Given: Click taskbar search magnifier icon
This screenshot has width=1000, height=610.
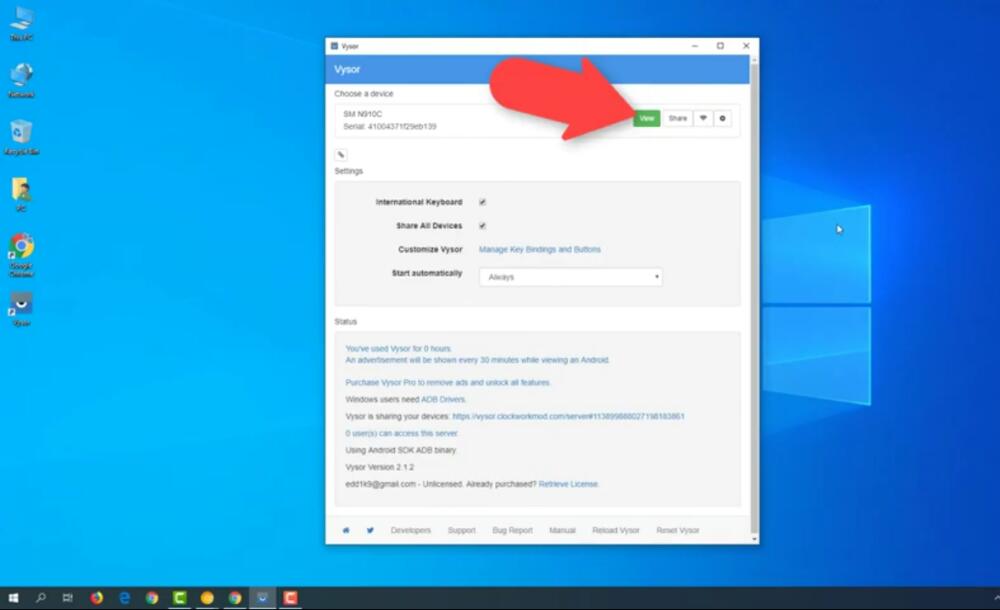Looking at the screenshot, I should point(41,598).
